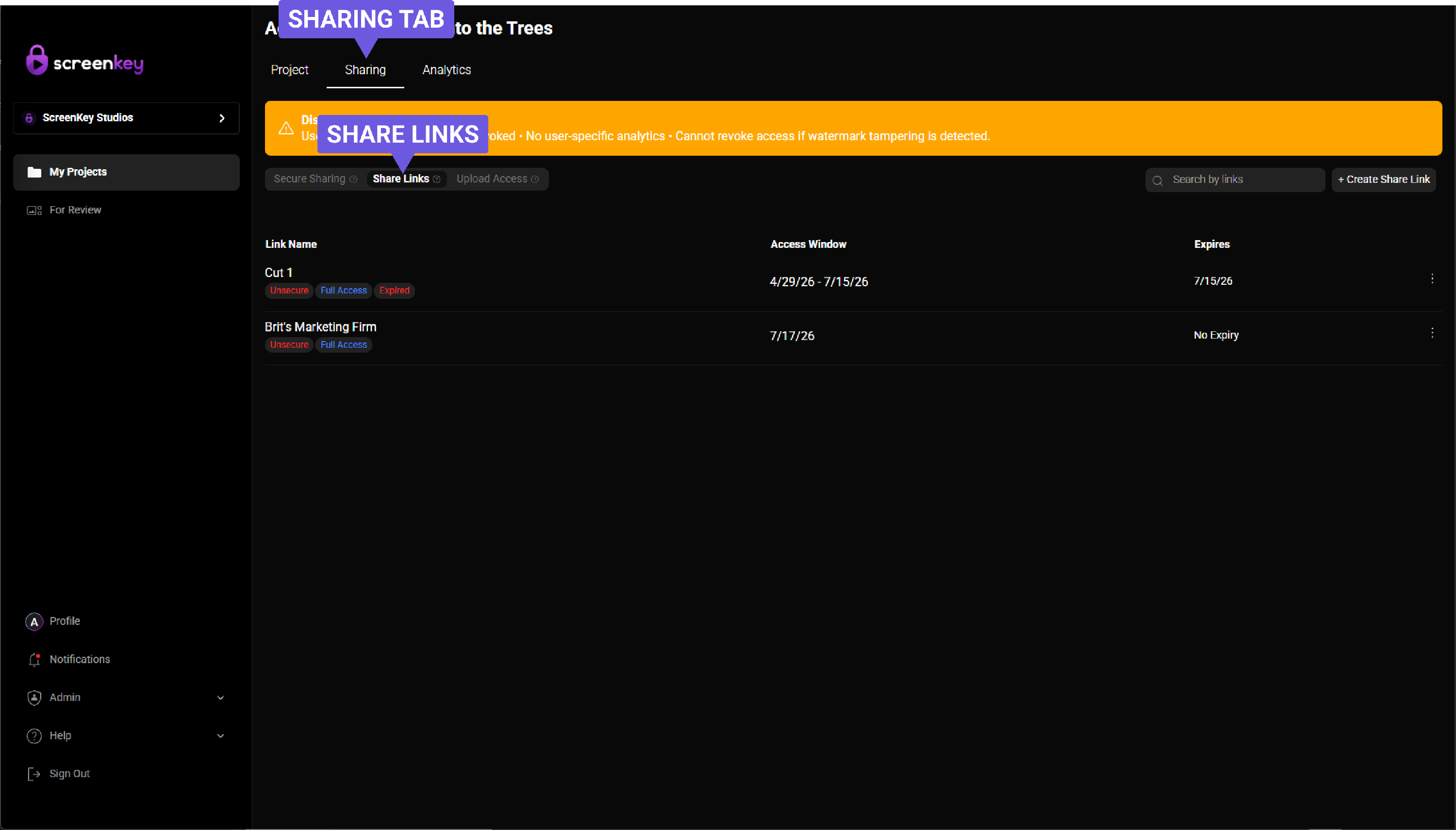The height and width of the screenshot is (830, 1456).
Task: Click the Share Links info icon
Action: tap(437, 179)
